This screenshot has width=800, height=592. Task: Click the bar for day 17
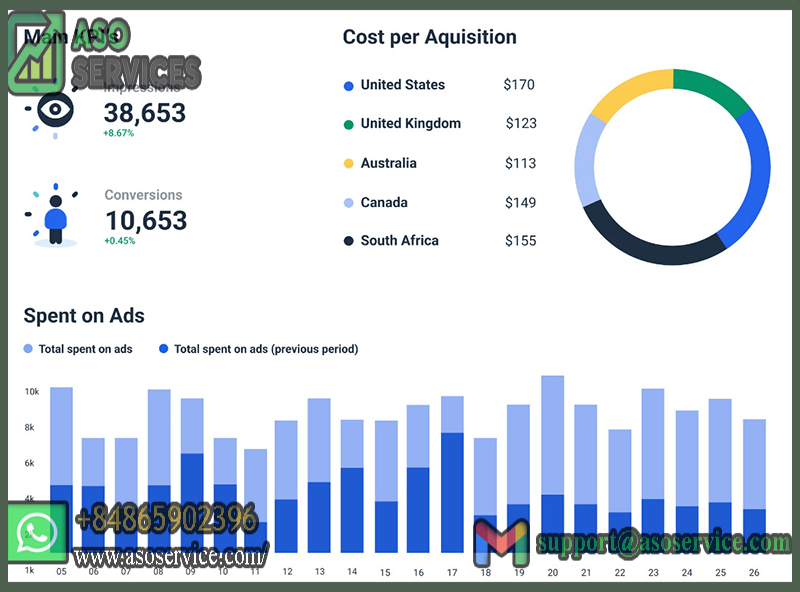tap(452, 474)
